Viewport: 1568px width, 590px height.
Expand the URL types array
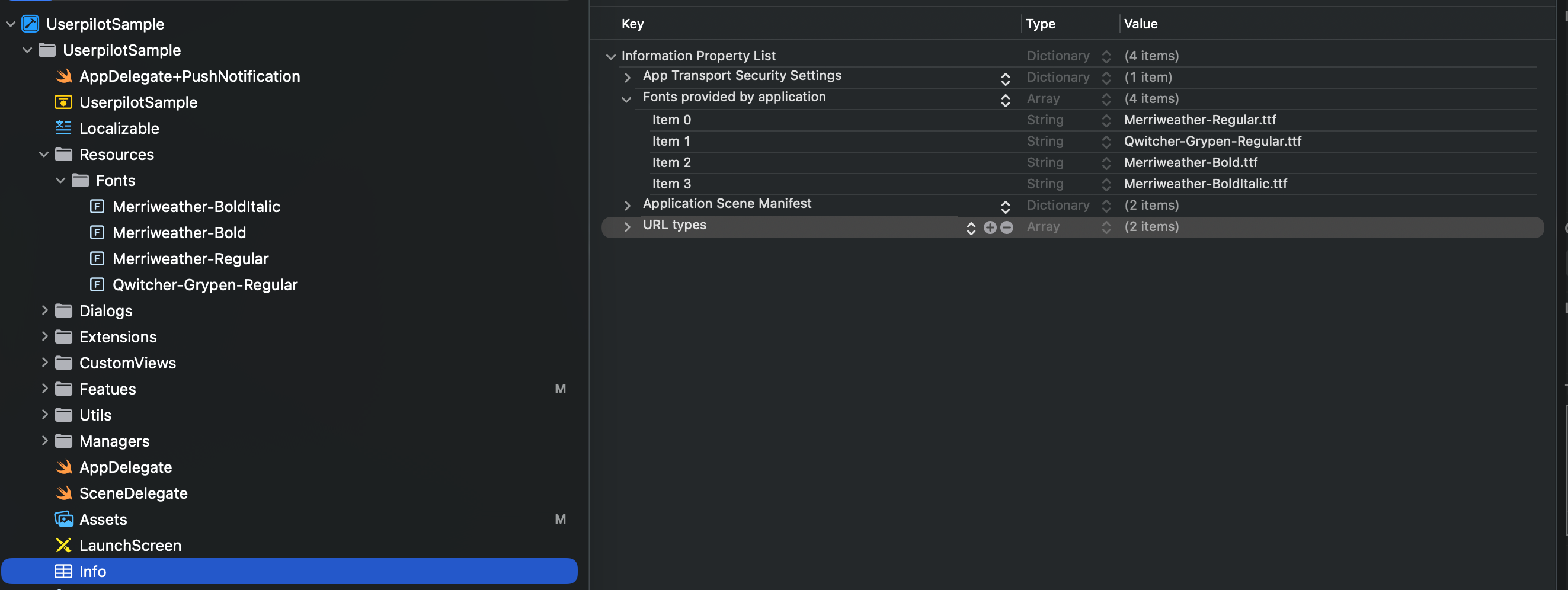[627, 227]
